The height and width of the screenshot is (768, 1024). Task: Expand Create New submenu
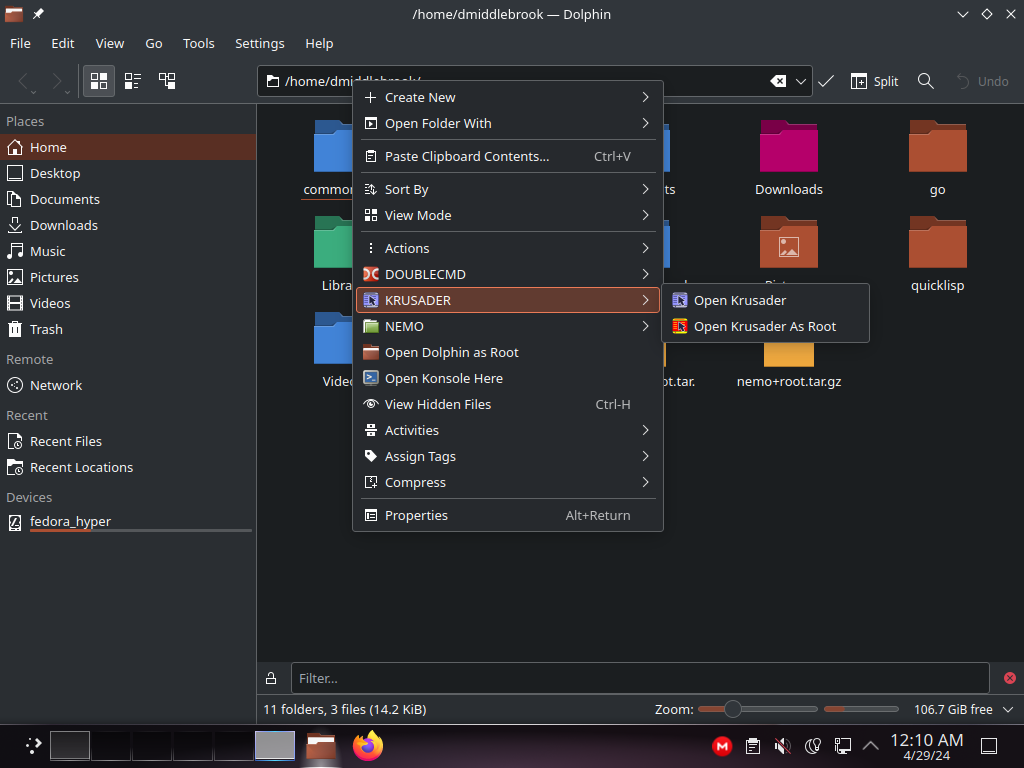507,97
